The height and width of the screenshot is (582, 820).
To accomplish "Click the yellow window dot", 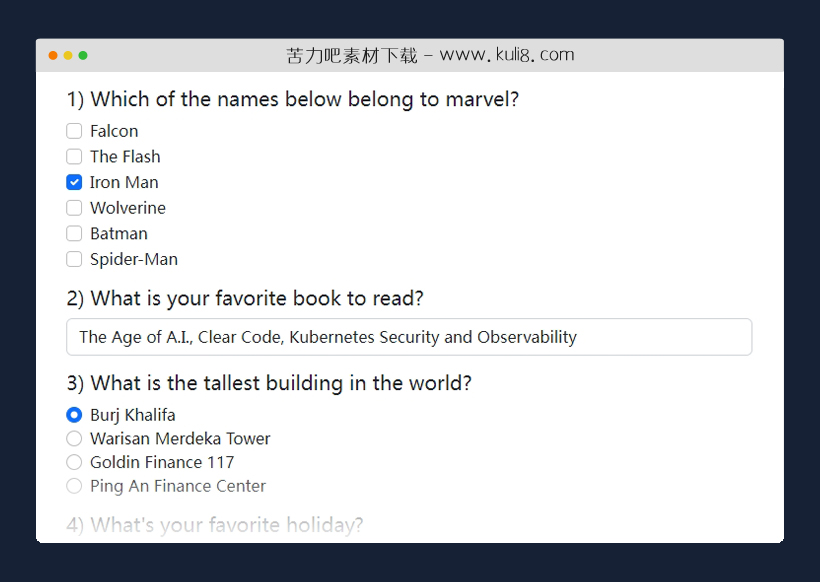I will coord(68,55).
